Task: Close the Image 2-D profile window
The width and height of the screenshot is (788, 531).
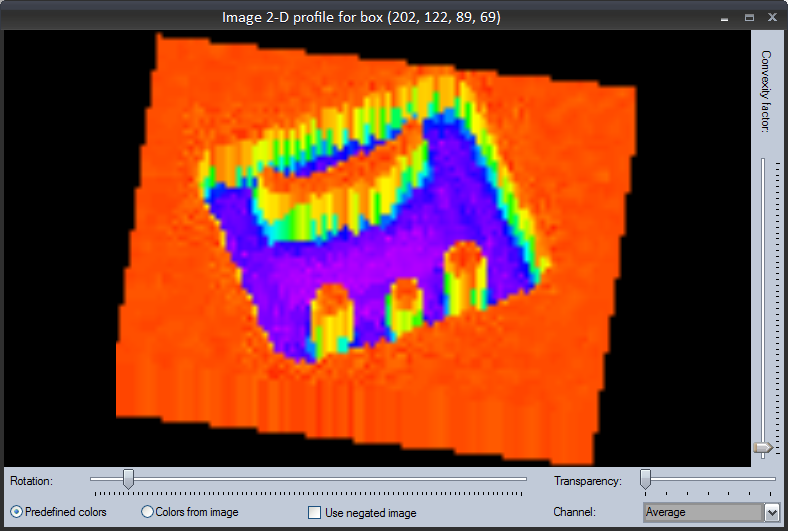Action: click(772, 18)
